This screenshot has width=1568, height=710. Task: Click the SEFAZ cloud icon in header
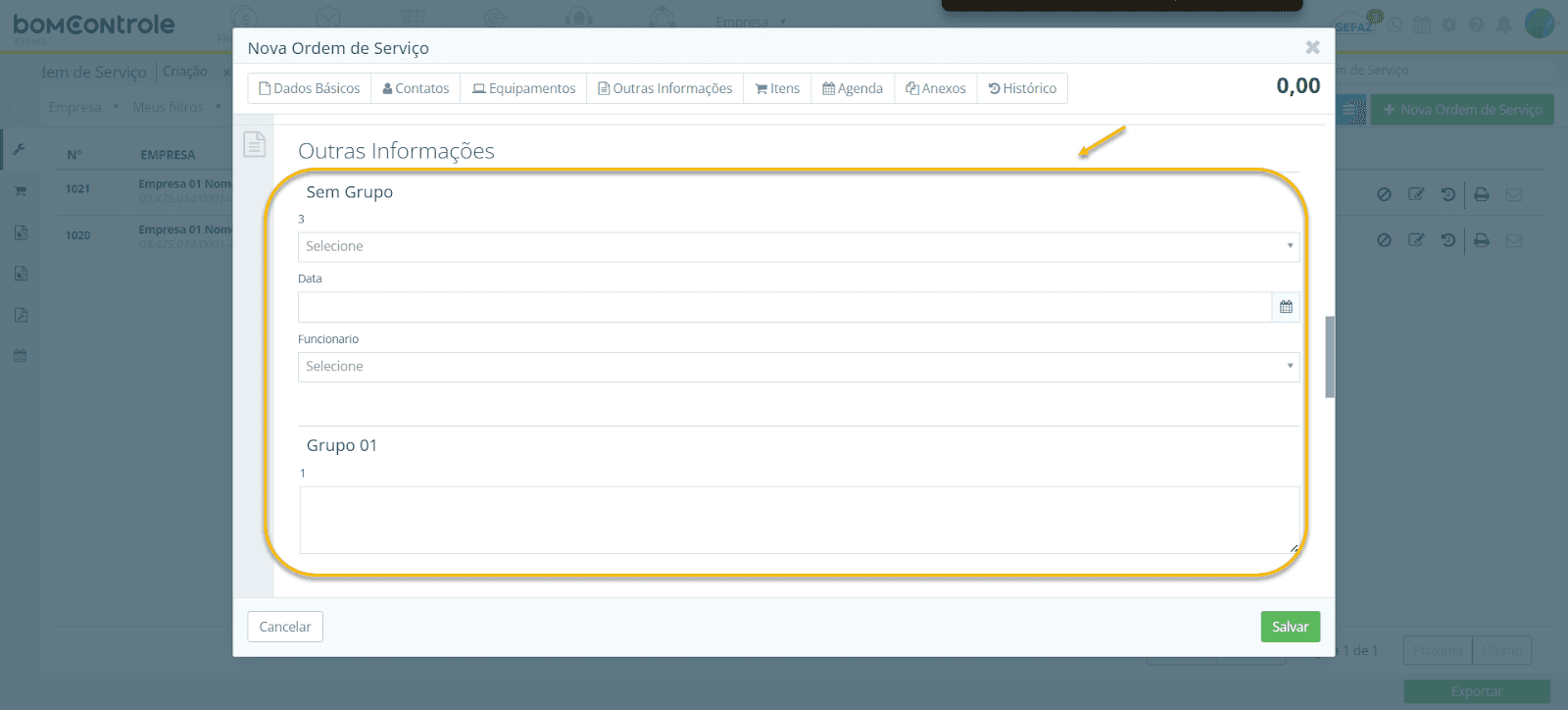coord(1357,25)
